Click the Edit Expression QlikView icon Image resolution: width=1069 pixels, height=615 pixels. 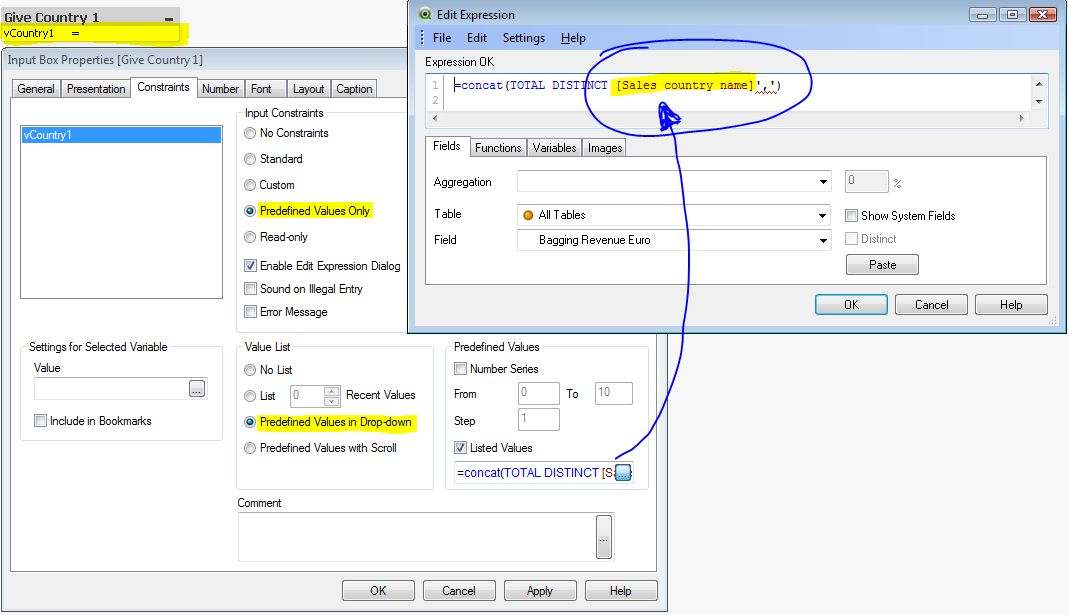click(x=425, y=14)
